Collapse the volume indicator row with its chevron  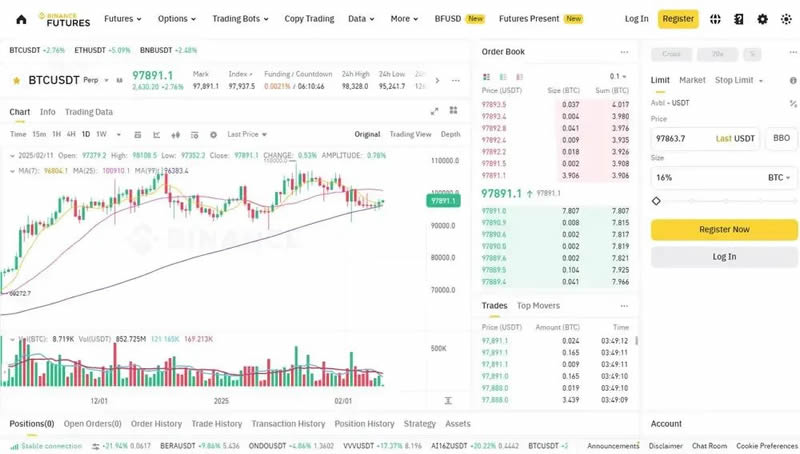click(12, 339)
